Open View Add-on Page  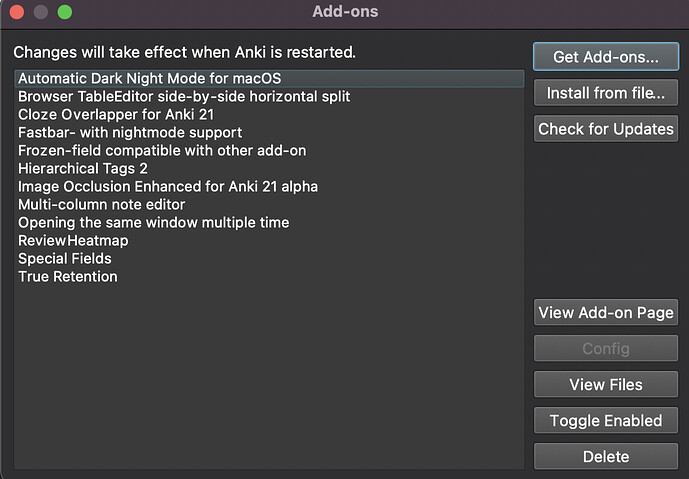click(606, 312)
